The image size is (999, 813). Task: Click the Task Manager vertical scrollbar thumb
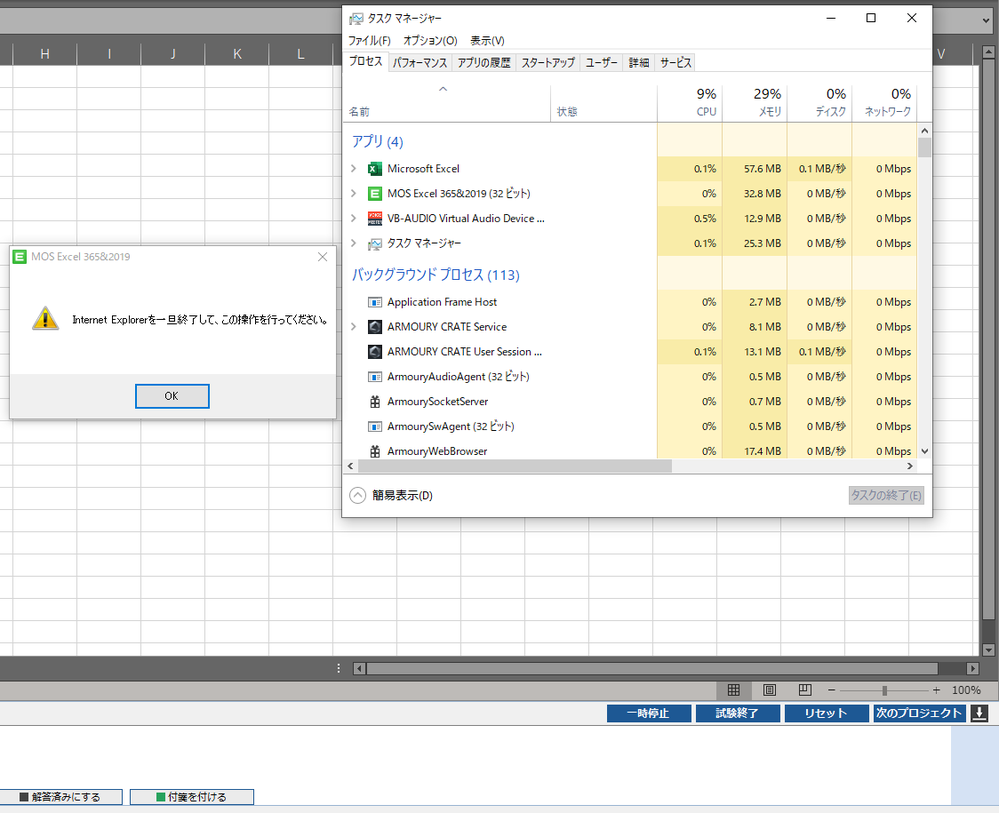tap(924, 148)
